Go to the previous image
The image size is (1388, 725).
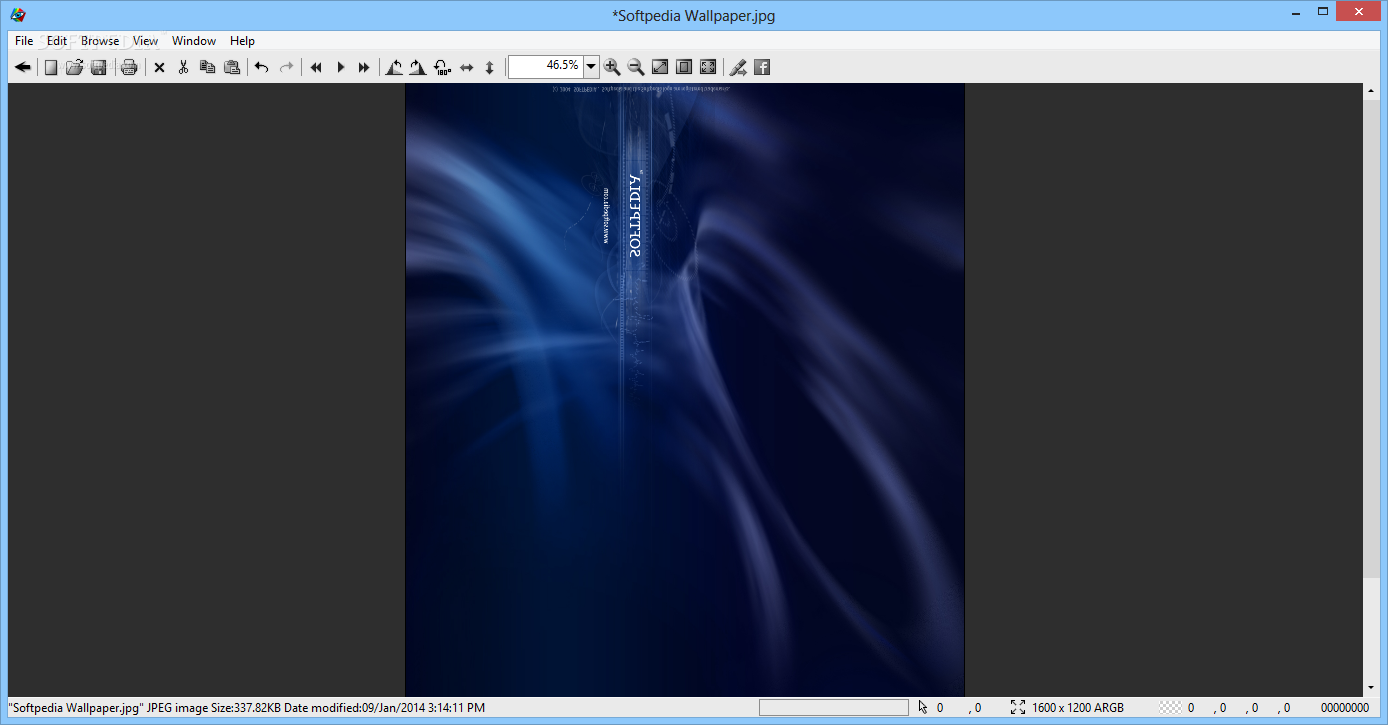(x=316, y=67)
